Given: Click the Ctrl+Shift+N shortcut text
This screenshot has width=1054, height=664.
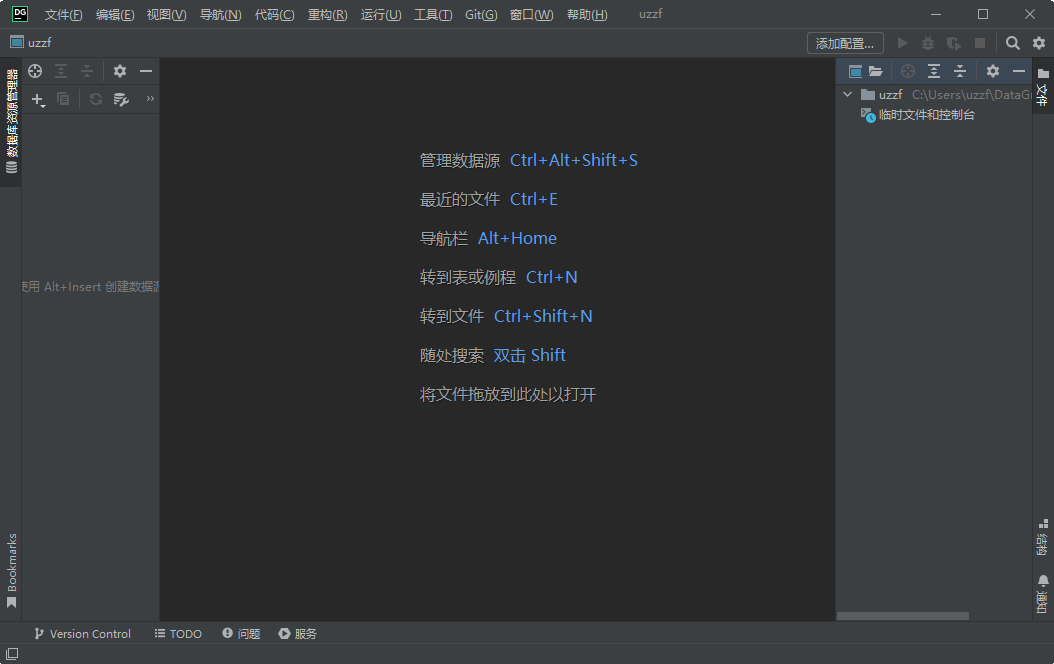Looking at the screenshot, I should [543, 316].
